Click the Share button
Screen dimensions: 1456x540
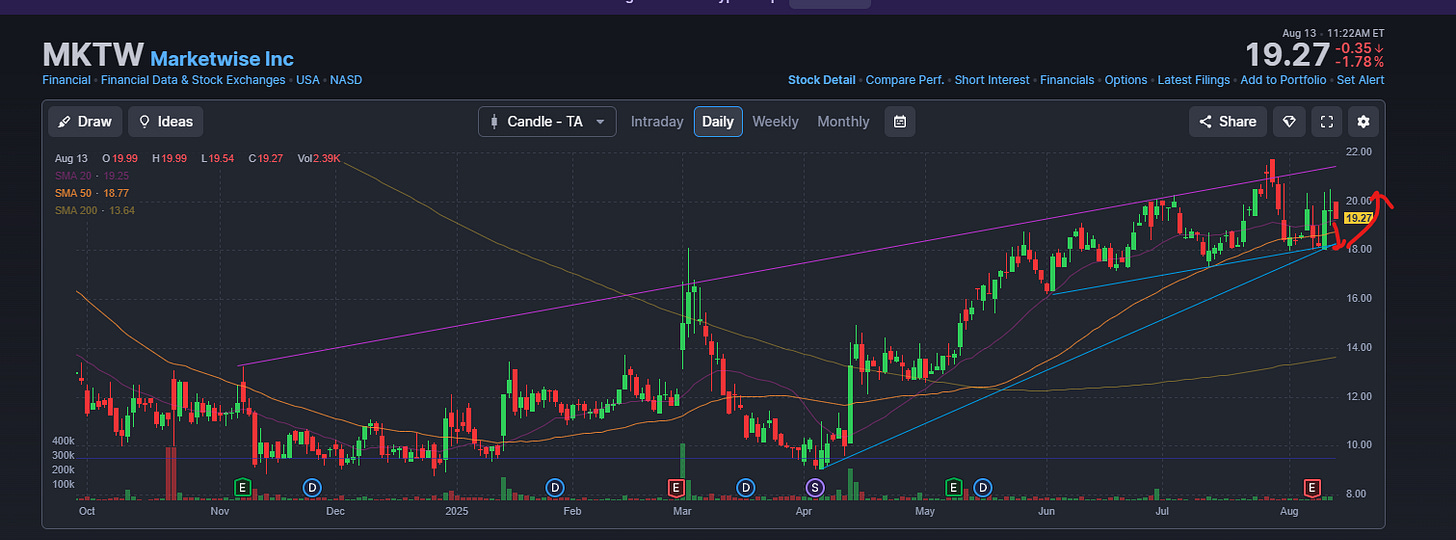click(1228, 122)
